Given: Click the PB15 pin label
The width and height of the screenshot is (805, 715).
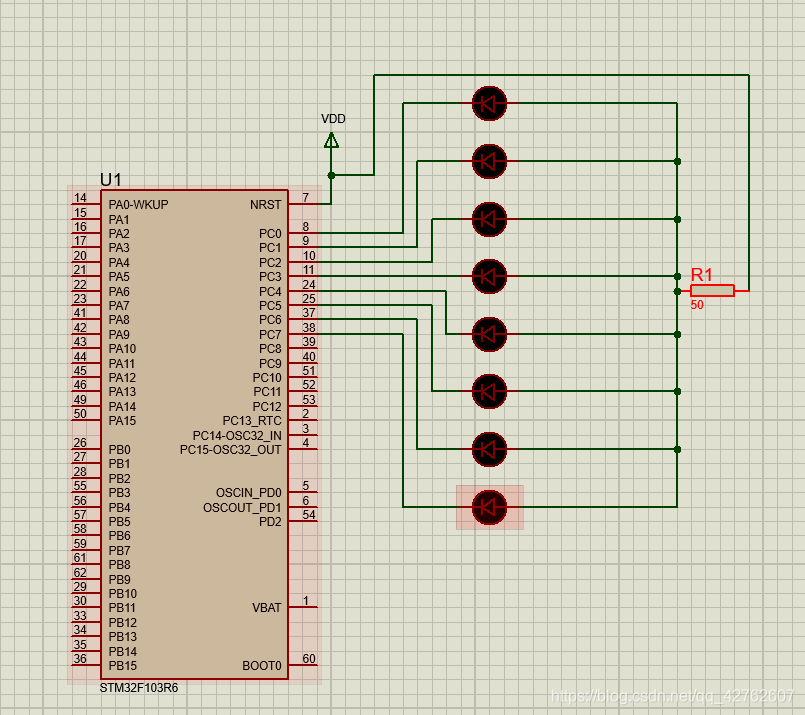Looking at the screenshot, I should click(122, 666).
